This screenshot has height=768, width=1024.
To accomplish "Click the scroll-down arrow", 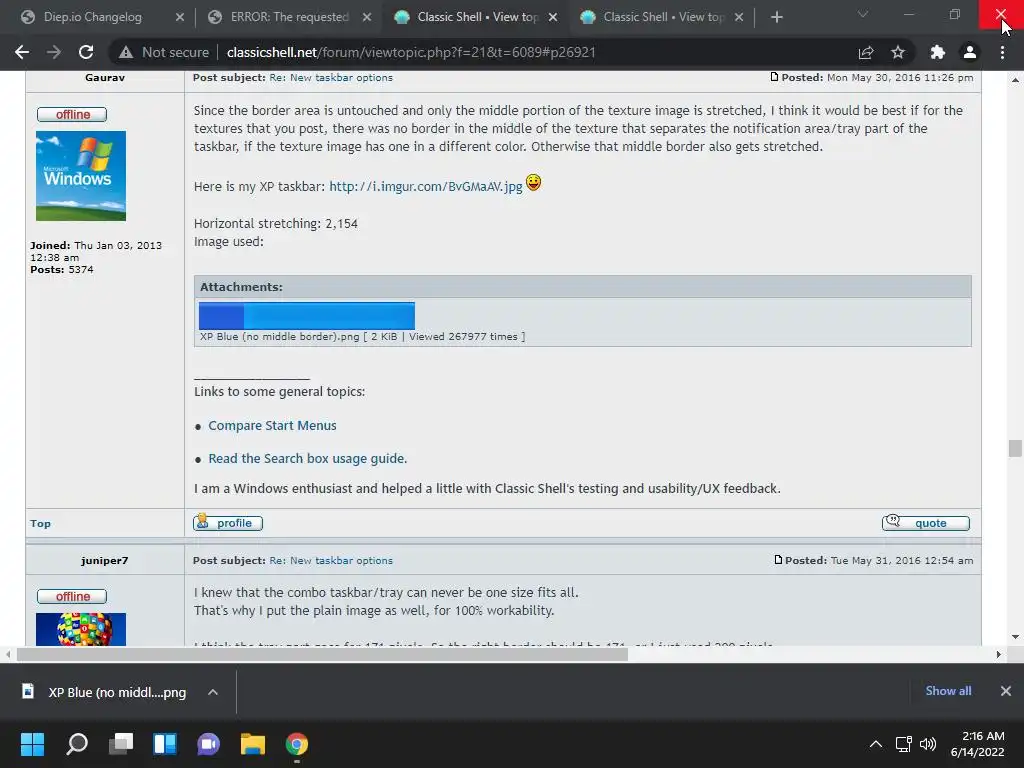I will click(x=1015, y=637).
